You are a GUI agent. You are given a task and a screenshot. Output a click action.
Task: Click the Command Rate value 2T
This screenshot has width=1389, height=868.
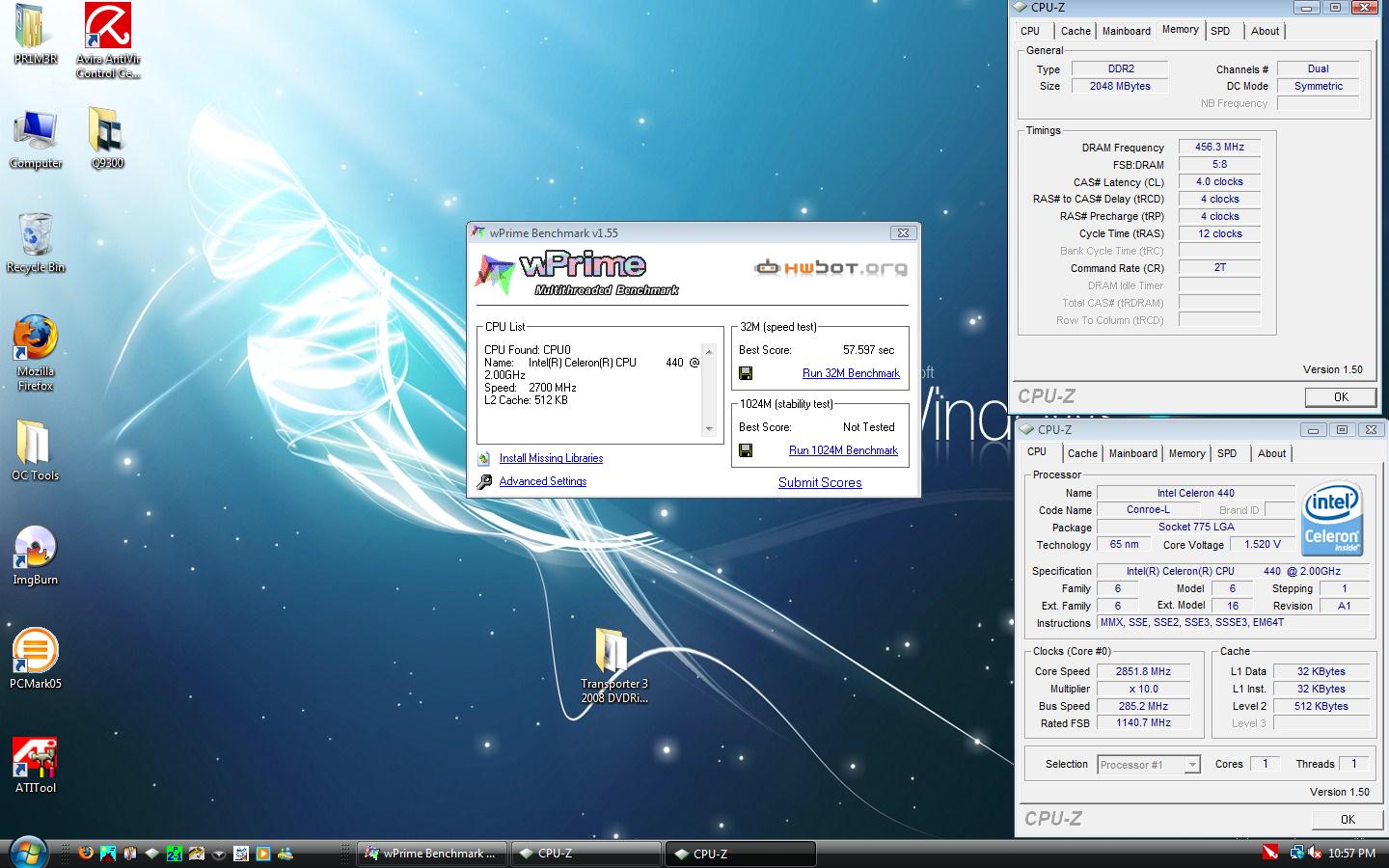[1219, 267]
